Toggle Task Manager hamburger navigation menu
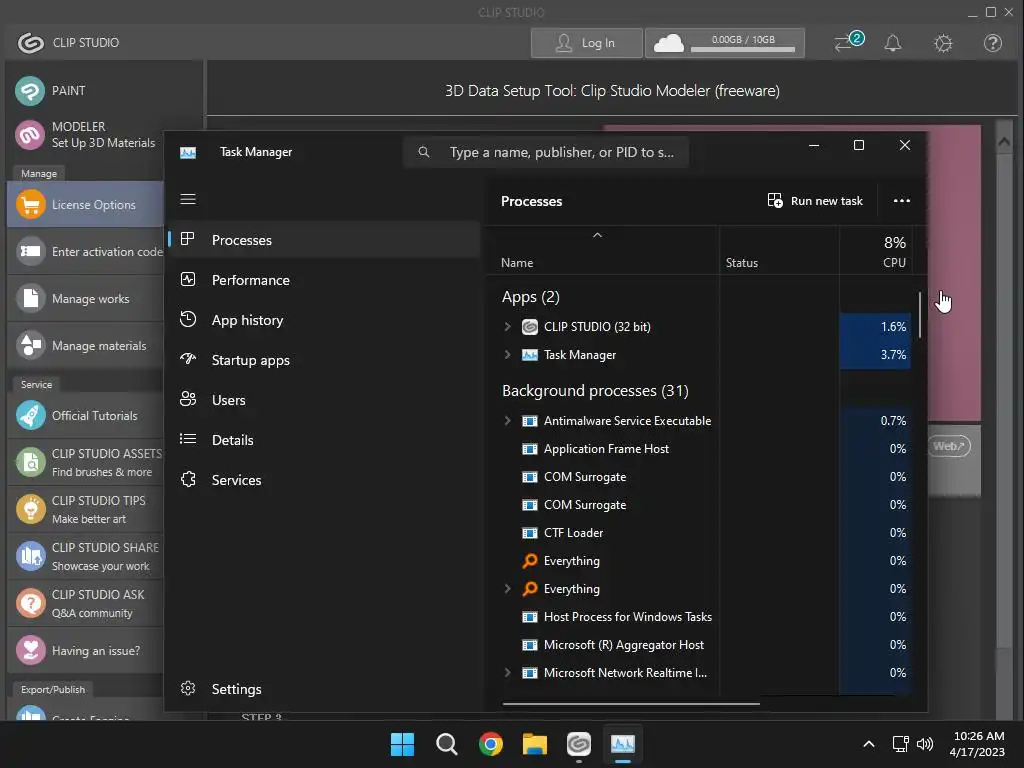This screenshot has width=1024, height=768. click(188, 199)
